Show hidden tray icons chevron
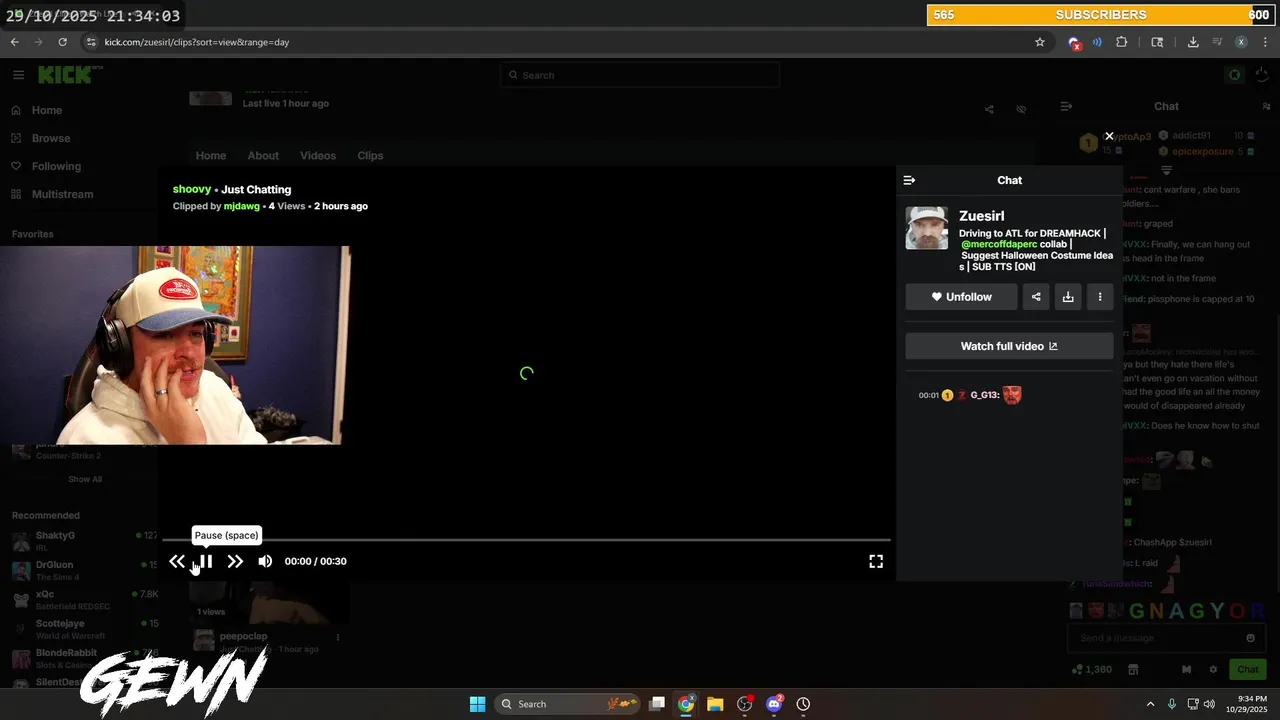The height and width of the screenshot is (720, 1280). point(1150,704)
